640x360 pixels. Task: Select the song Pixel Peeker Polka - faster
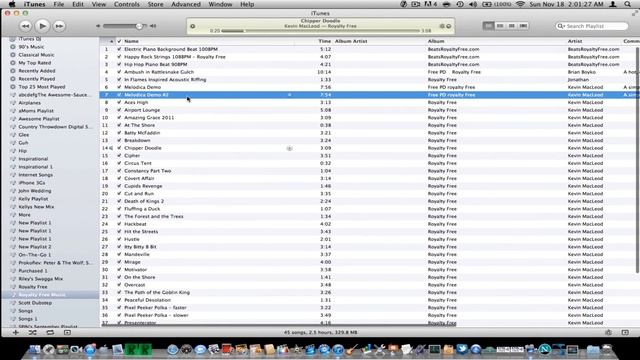tap(155, 308)
